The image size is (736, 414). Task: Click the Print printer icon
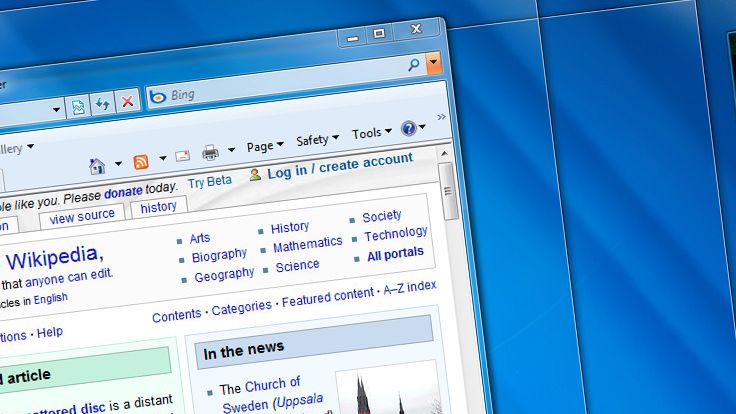pyautogui.click(x=210, y=153)
